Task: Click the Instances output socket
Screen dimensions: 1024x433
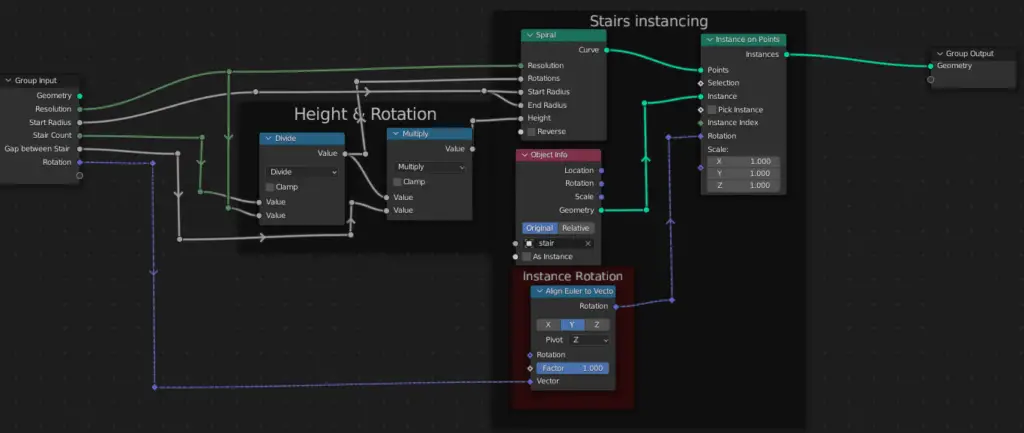Action: point(786,54)
